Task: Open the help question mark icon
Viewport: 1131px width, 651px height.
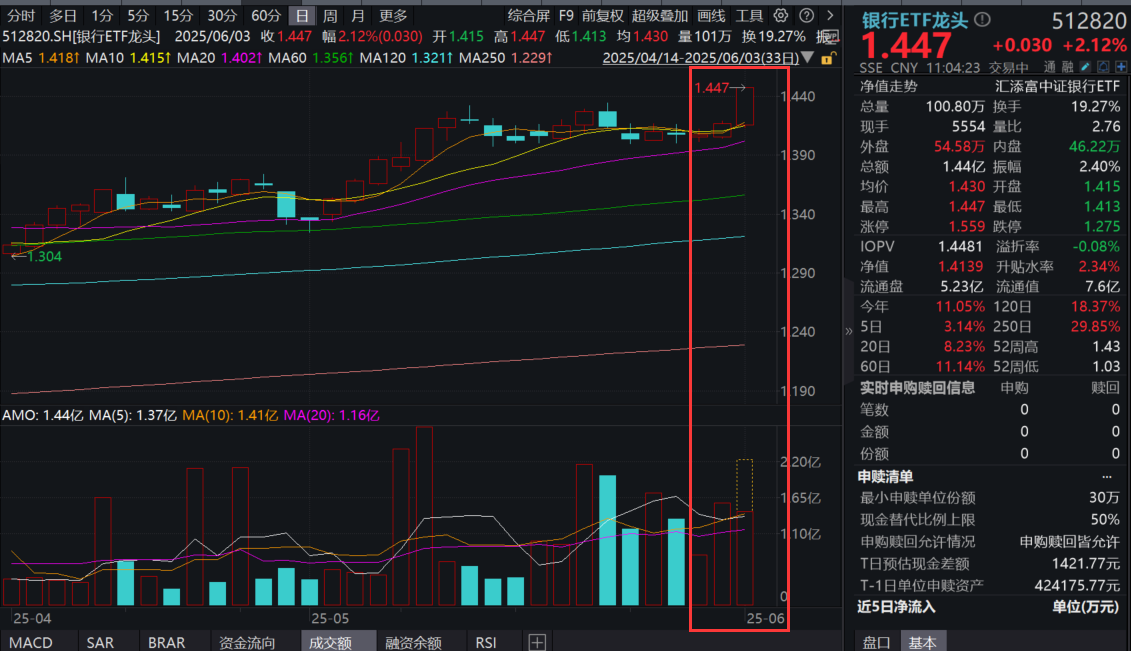Action: [x=807, y=15]
